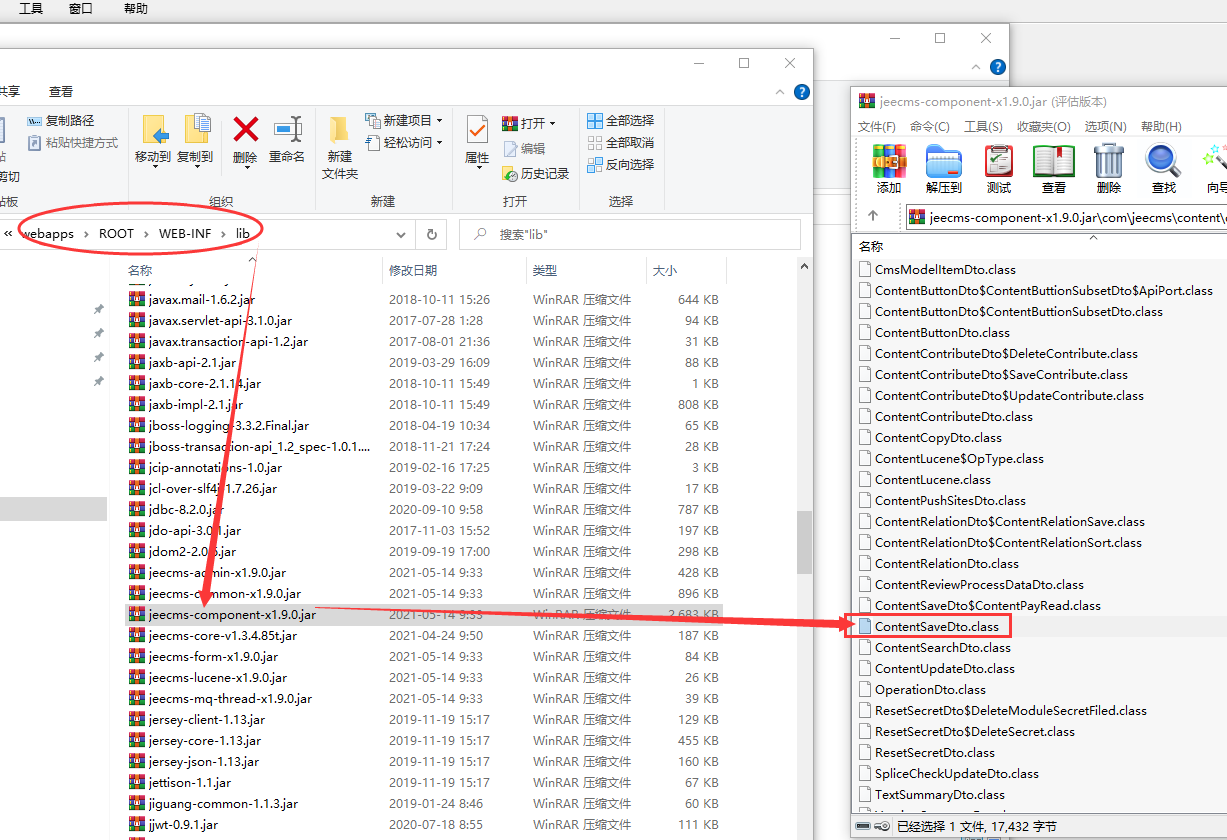Image resolution: width=1227 pixels, height=840 pixels.
Task: Click the red X Delete icon in Explorer ribbon
Action: [245, 130]
